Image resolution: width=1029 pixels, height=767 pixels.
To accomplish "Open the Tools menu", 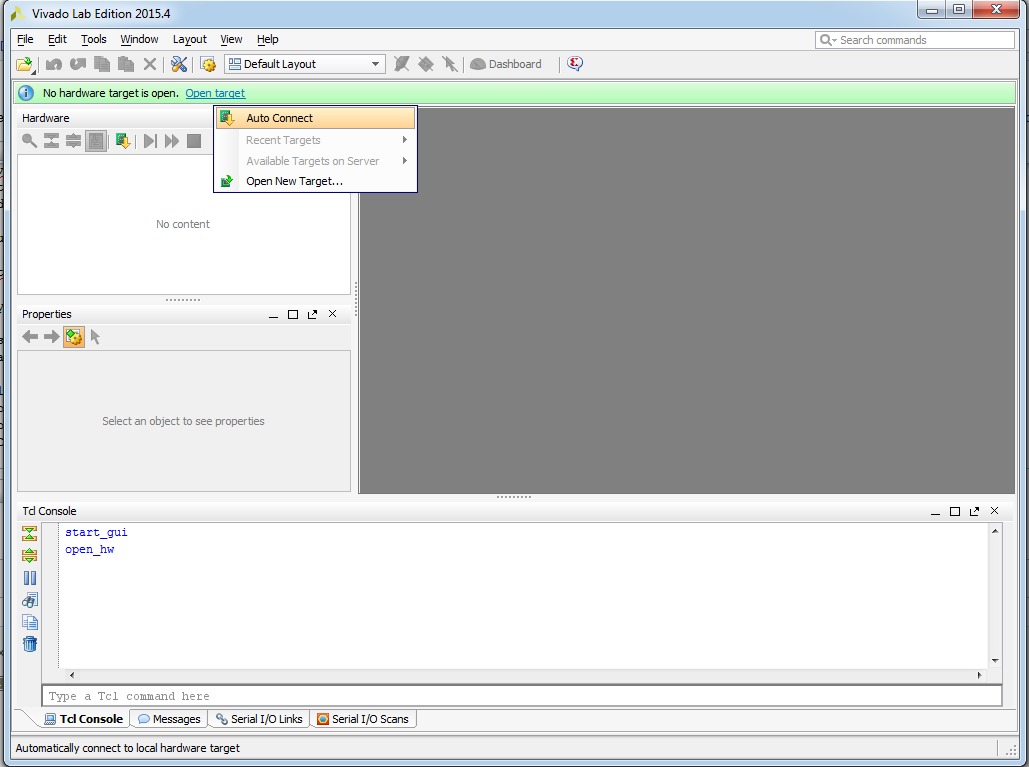I will pos(94,39).
